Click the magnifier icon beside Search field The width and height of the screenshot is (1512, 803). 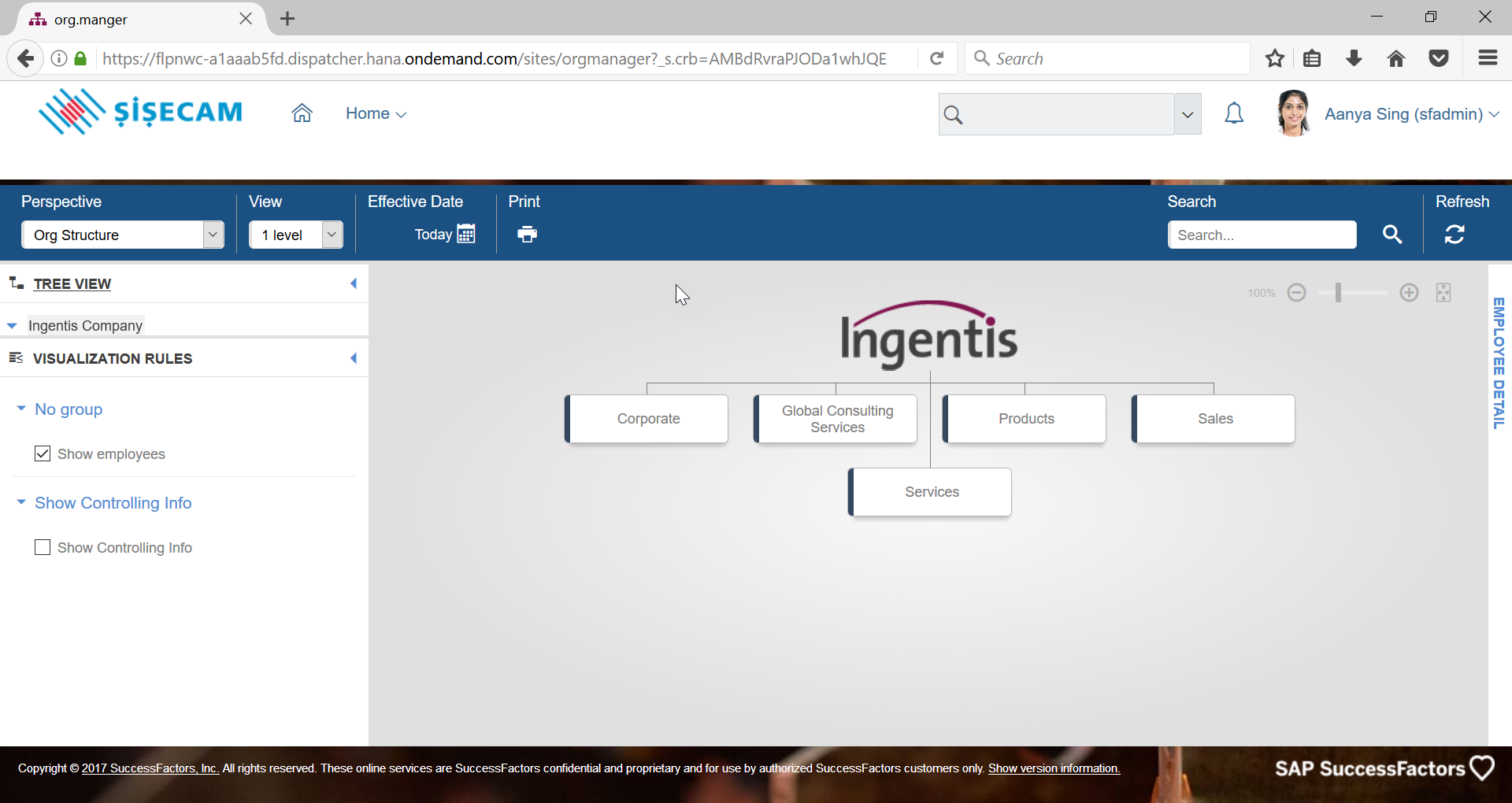tap(1392, 234)
